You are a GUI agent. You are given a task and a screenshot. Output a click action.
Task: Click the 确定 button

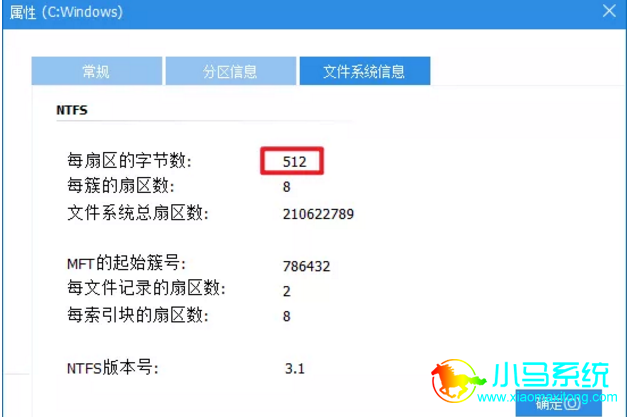pos(558,404)
